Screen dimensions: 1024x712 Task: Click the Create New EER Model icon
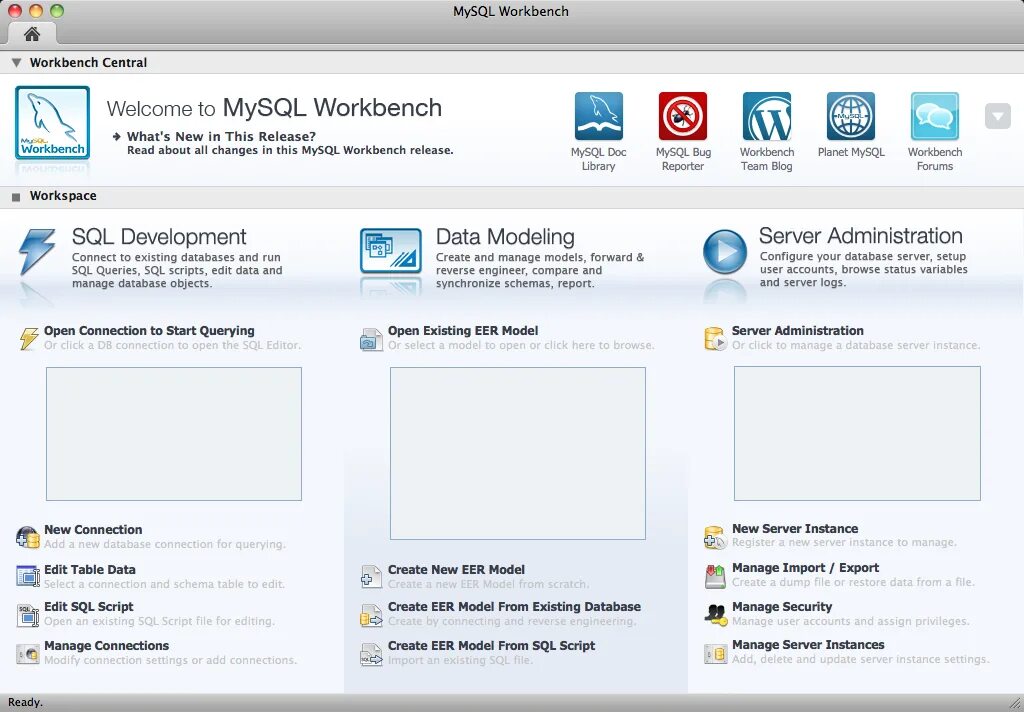[x=371, y=577]
